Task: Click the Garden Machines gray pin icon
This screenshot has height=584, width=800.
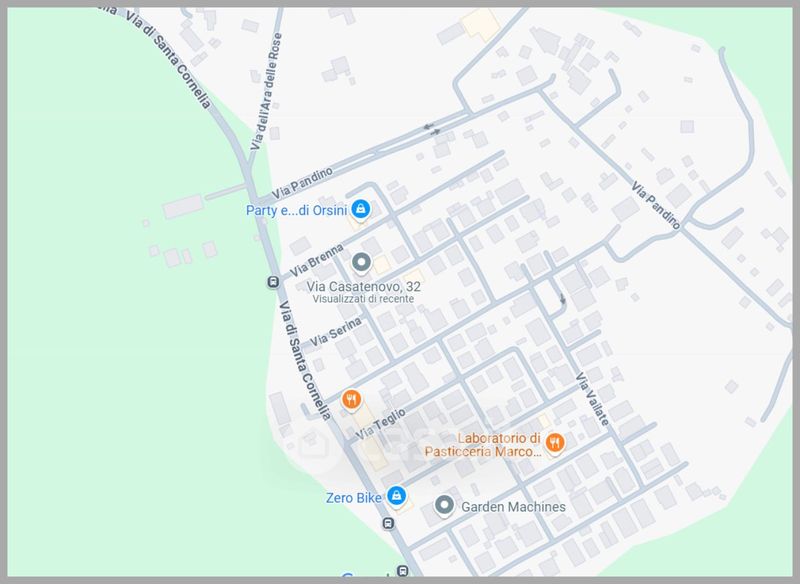Action: (x=445, y=507)
